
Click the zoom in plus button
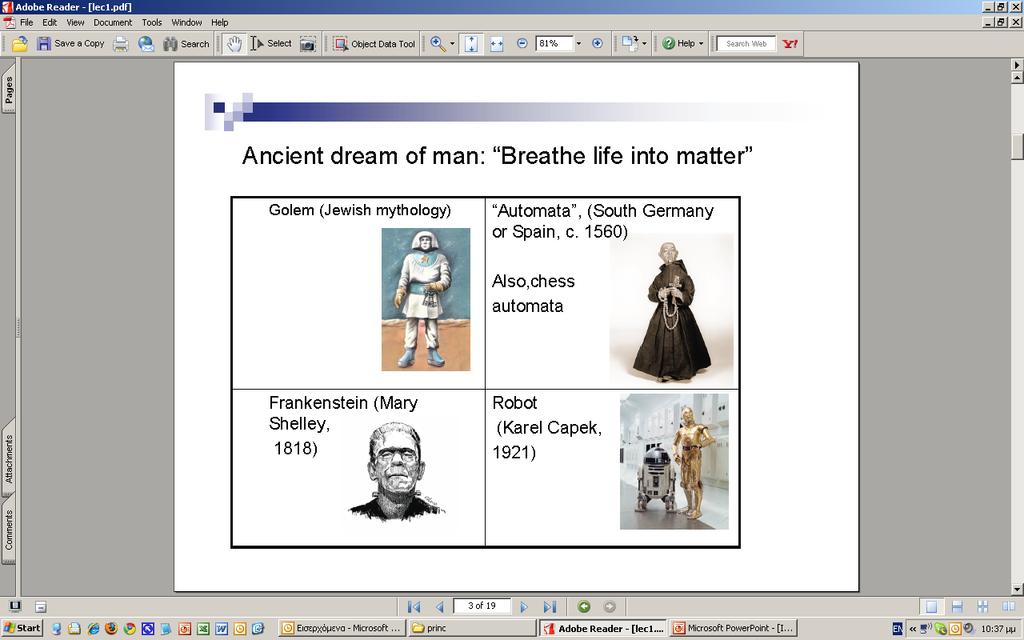point(597,43)
